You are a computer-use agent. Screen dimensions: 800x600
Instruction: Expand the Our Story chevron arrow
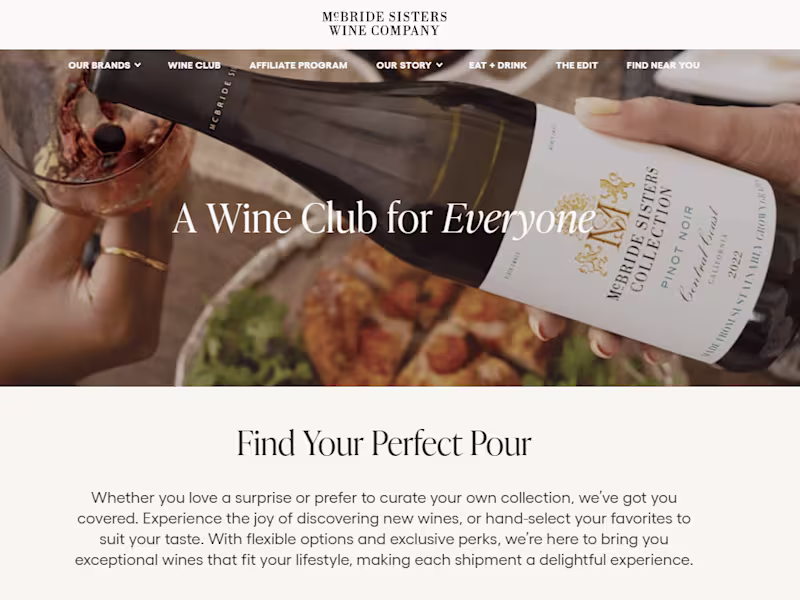point(439,65)
